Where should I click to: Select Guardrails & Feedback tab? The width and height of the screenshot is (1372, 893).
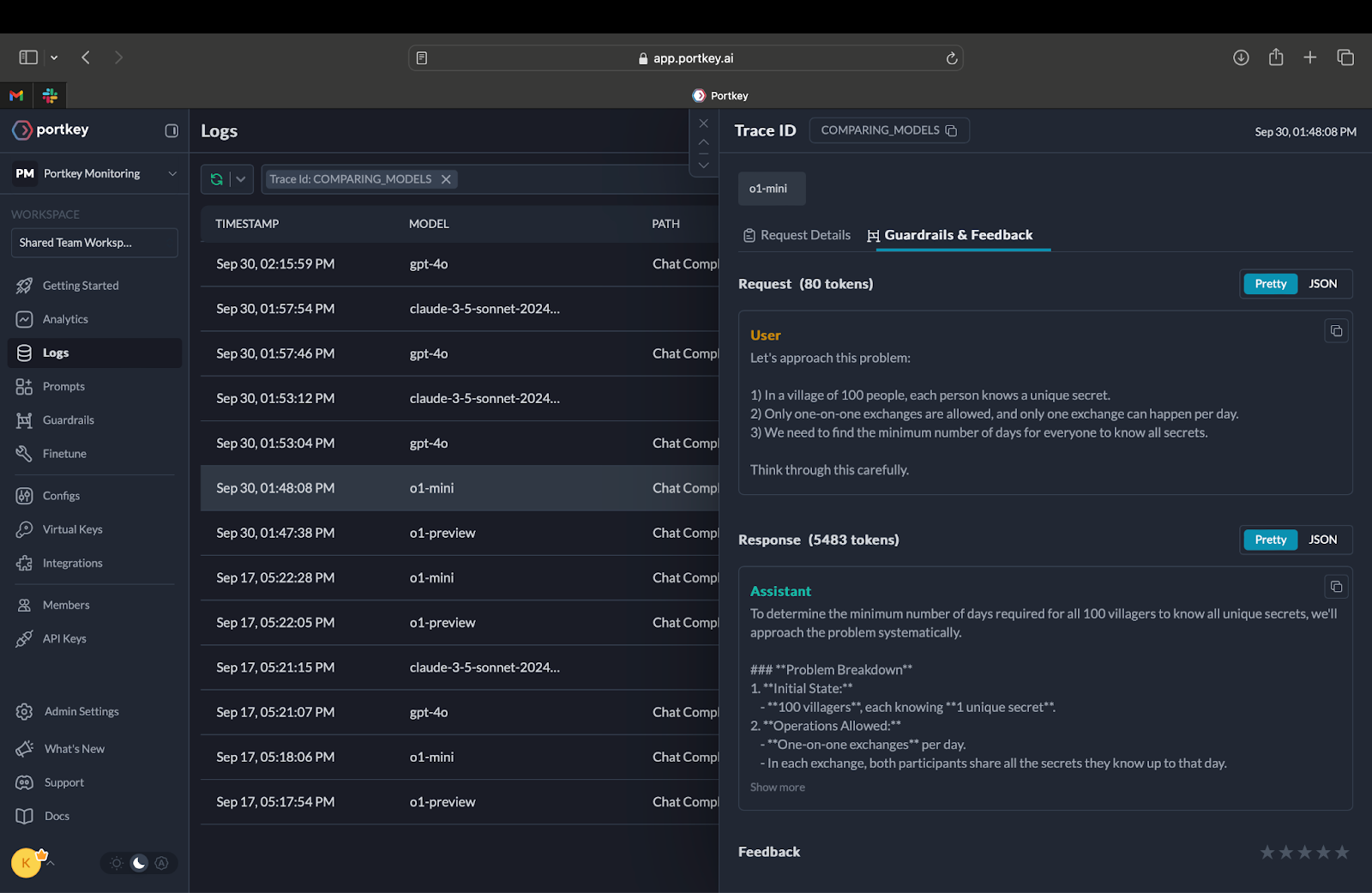(x=950, y=235)
